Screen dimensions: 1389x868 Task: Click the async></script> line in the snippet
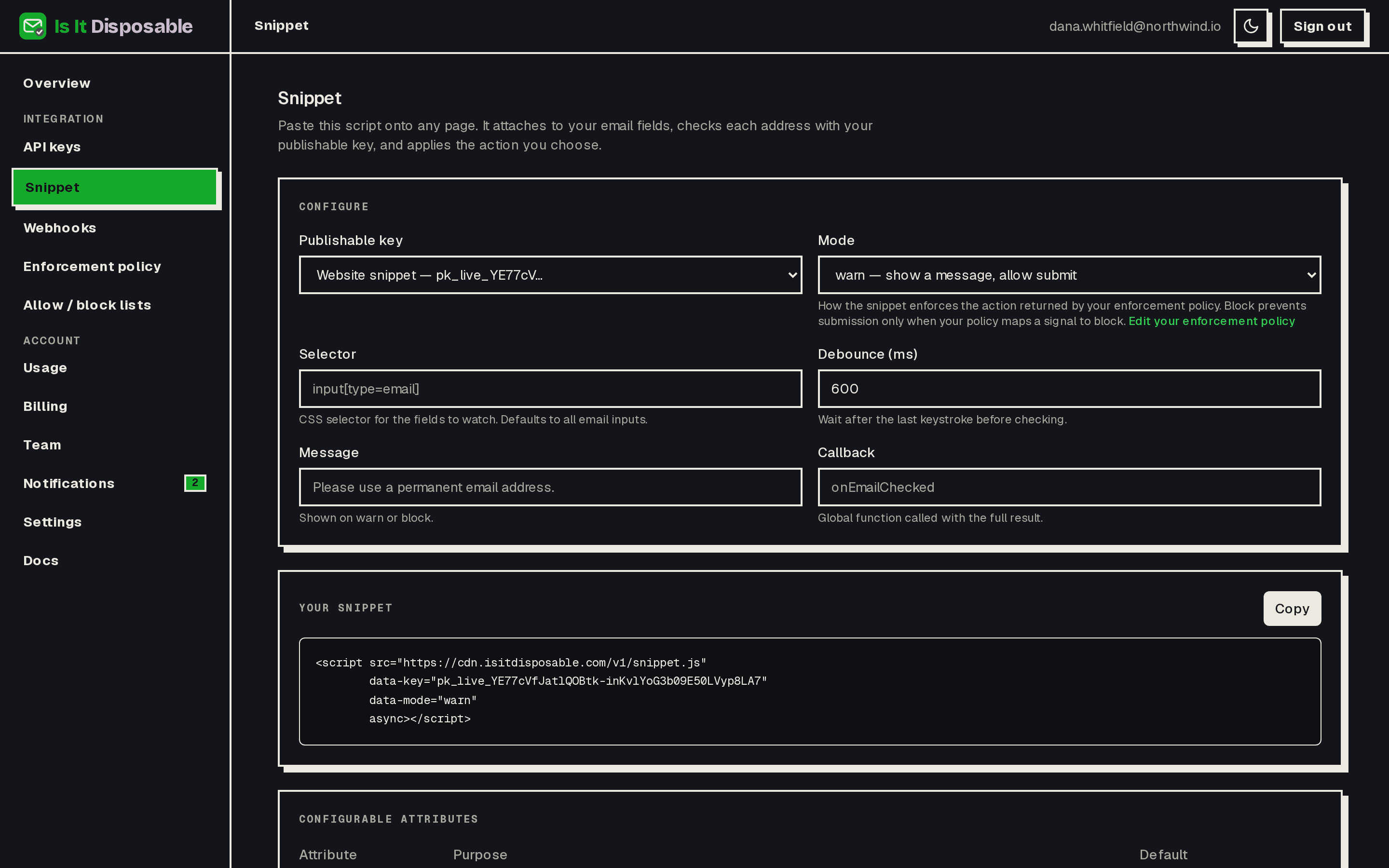[420, 719]
